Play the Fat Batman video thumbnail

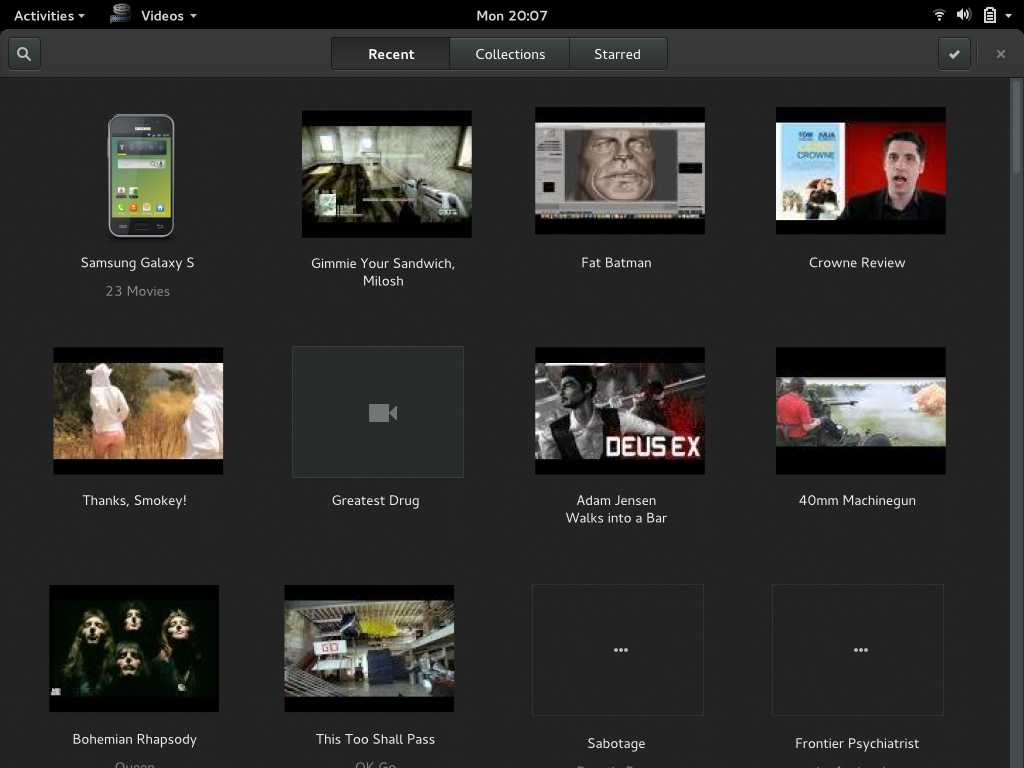click(x=620, y=170)
